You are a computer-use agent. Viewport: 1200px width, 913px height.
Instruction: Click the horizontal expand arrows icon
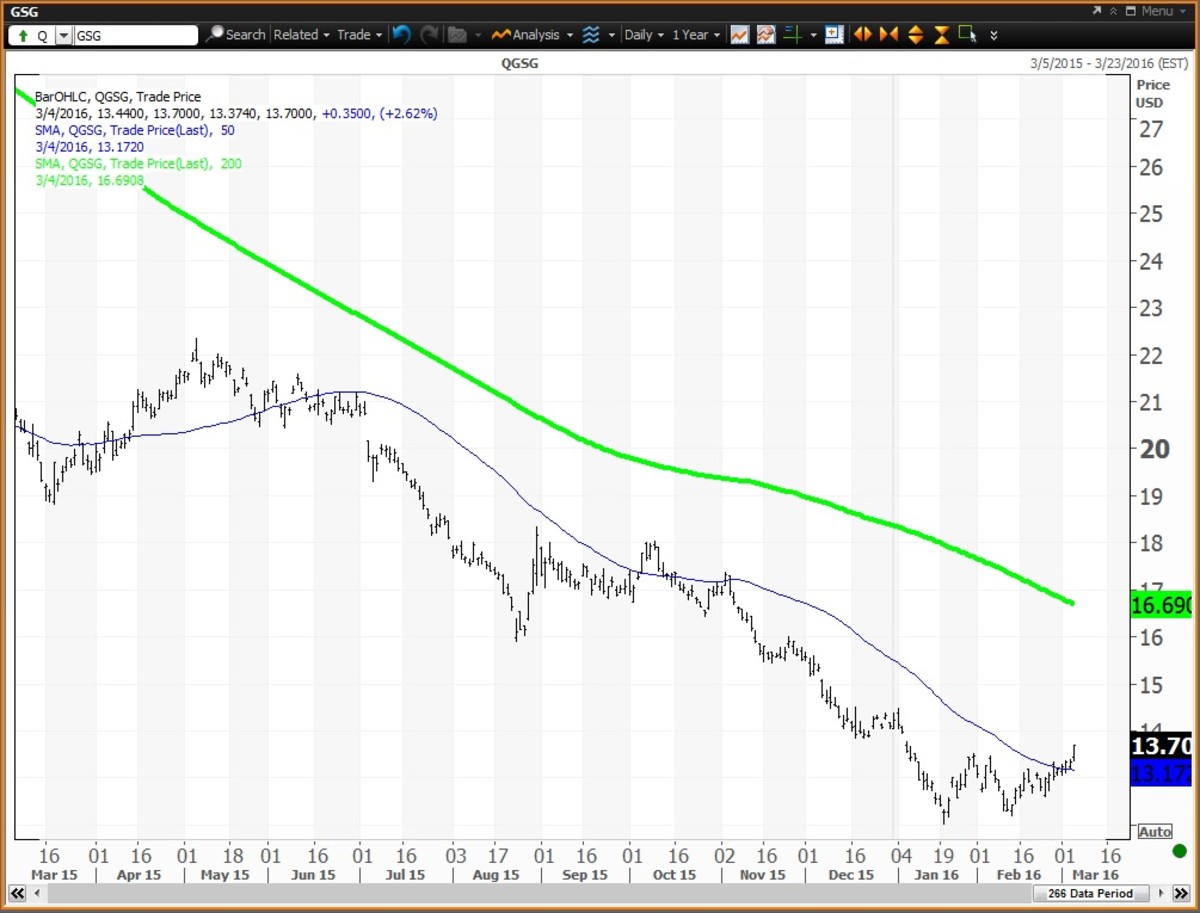pyautogui.click(x=861, y=35)
